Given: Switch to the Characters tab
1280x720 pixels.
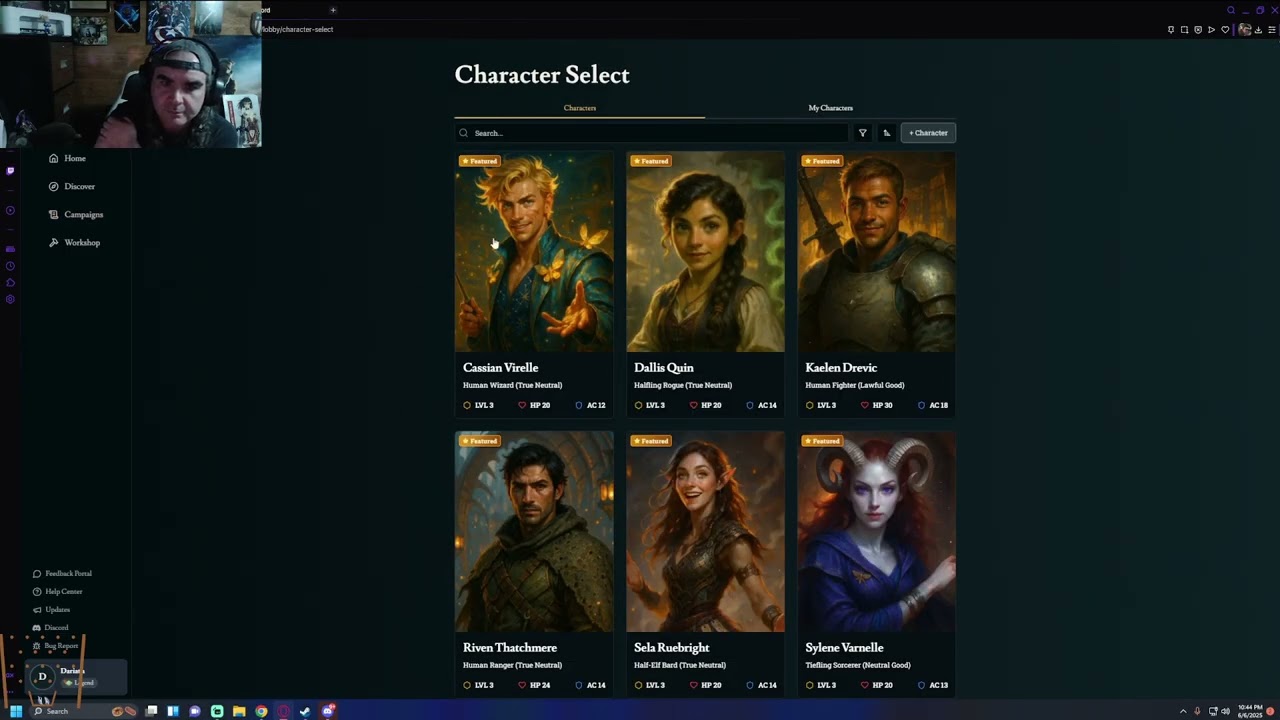Looking at the screenshot, I should 580,108.
